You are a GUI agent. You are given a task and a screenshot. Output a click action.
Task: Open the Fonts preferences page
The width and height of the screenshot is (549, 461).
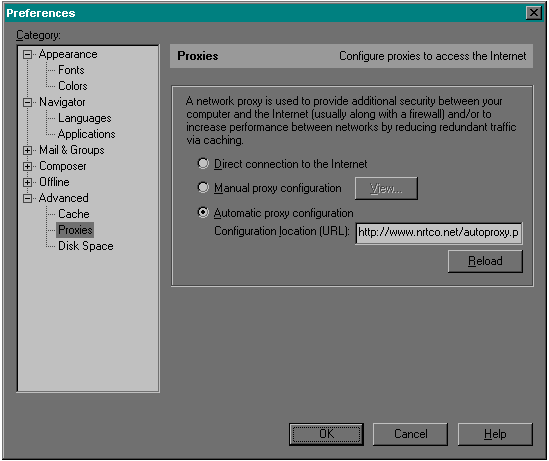[71, 70]
